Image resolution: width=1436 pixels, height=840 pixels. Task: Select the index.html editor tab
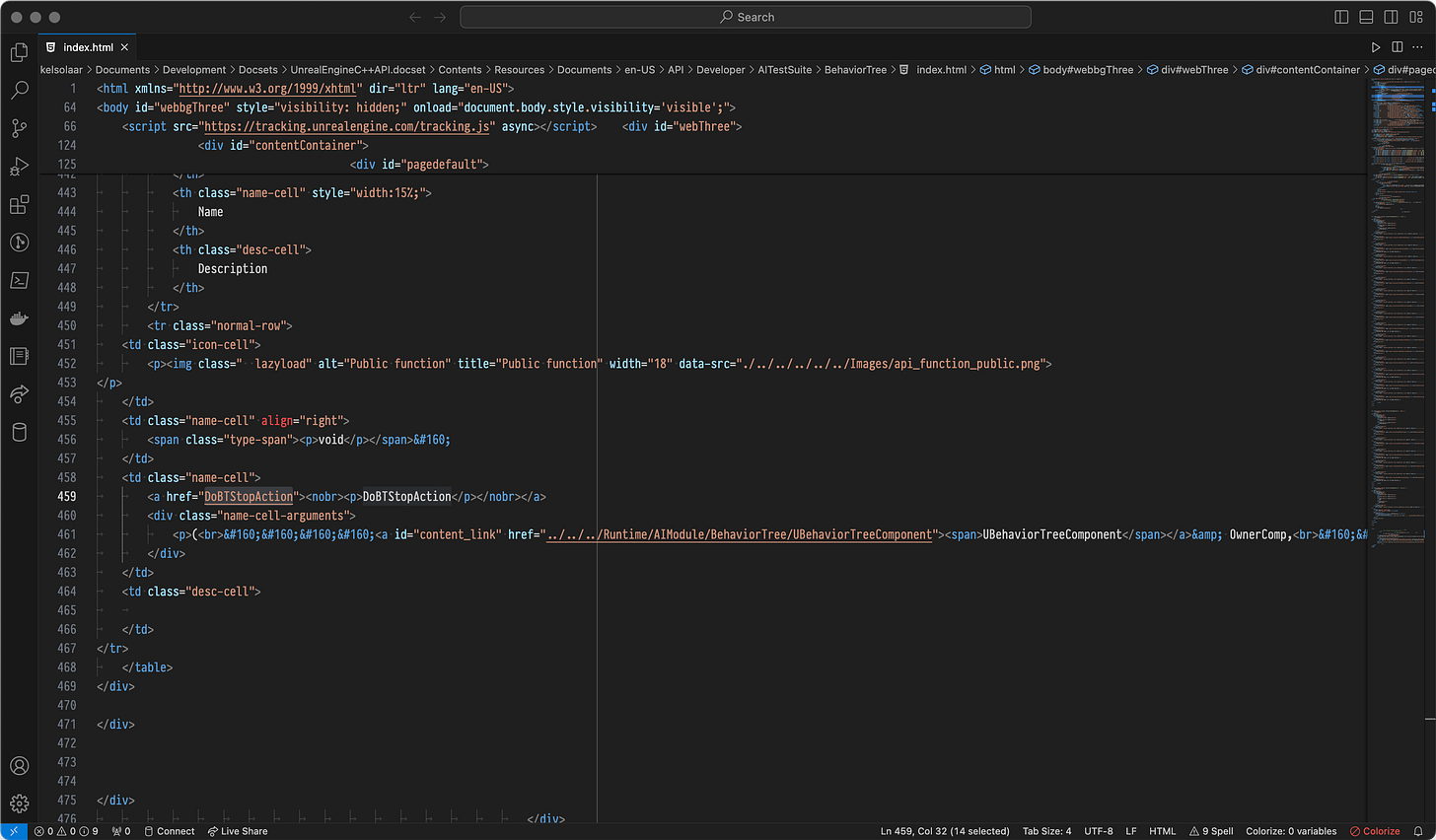[88, 47]
